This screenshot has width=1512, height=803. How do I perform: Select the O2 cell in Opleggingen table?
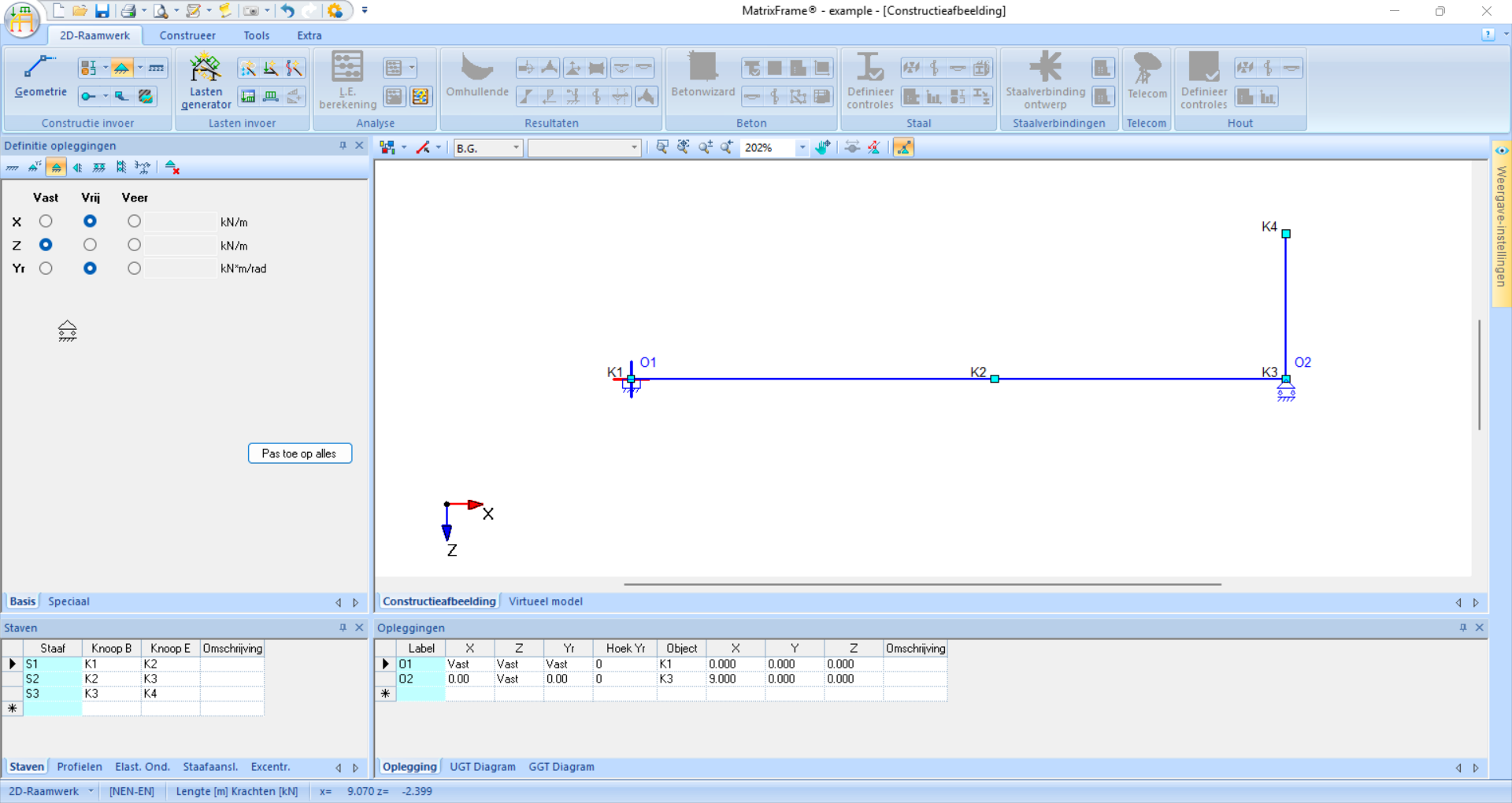pos(421,679)
